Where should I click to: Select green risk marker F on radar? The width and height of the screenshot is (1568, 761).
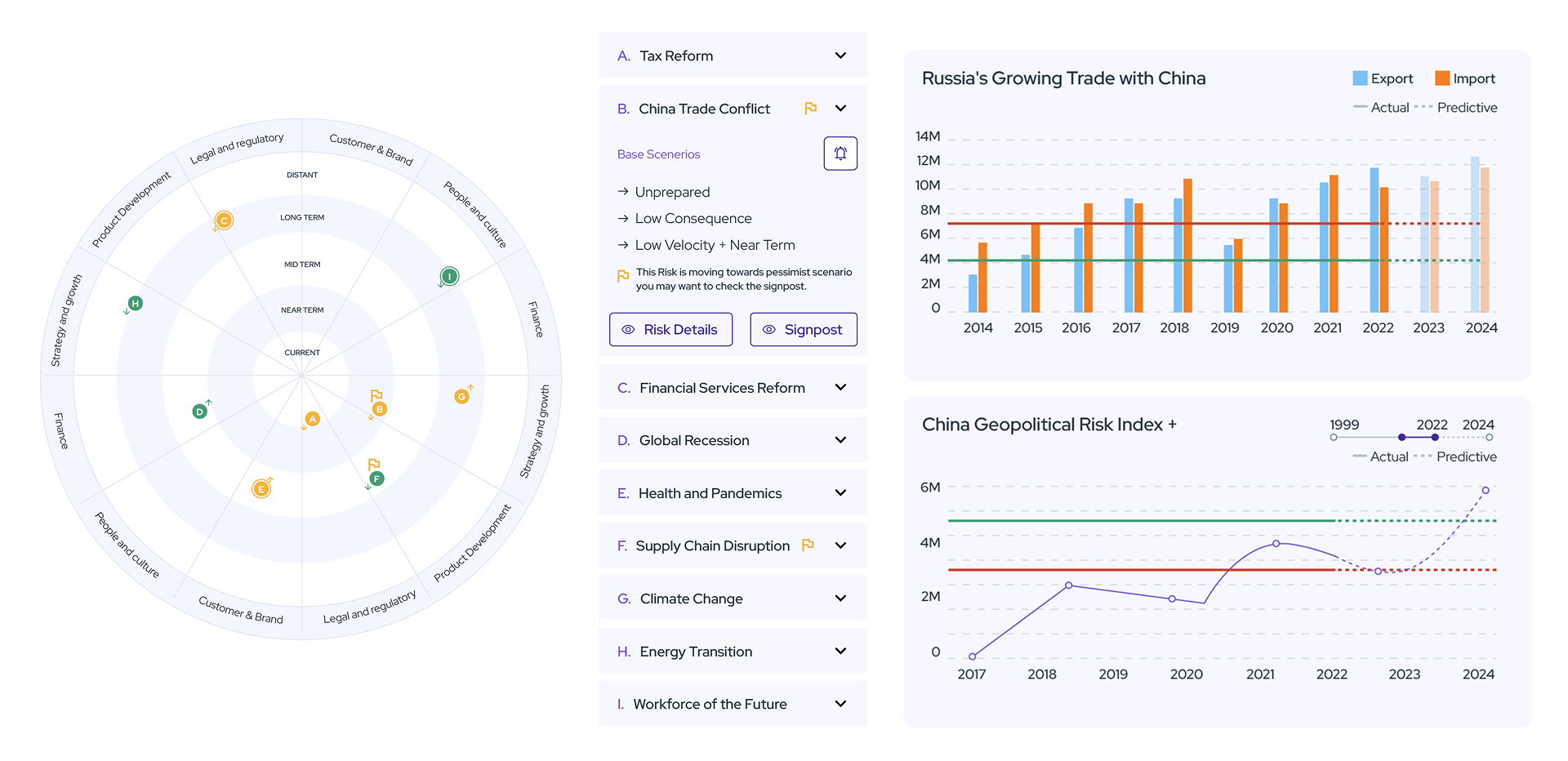coord(376,478)
